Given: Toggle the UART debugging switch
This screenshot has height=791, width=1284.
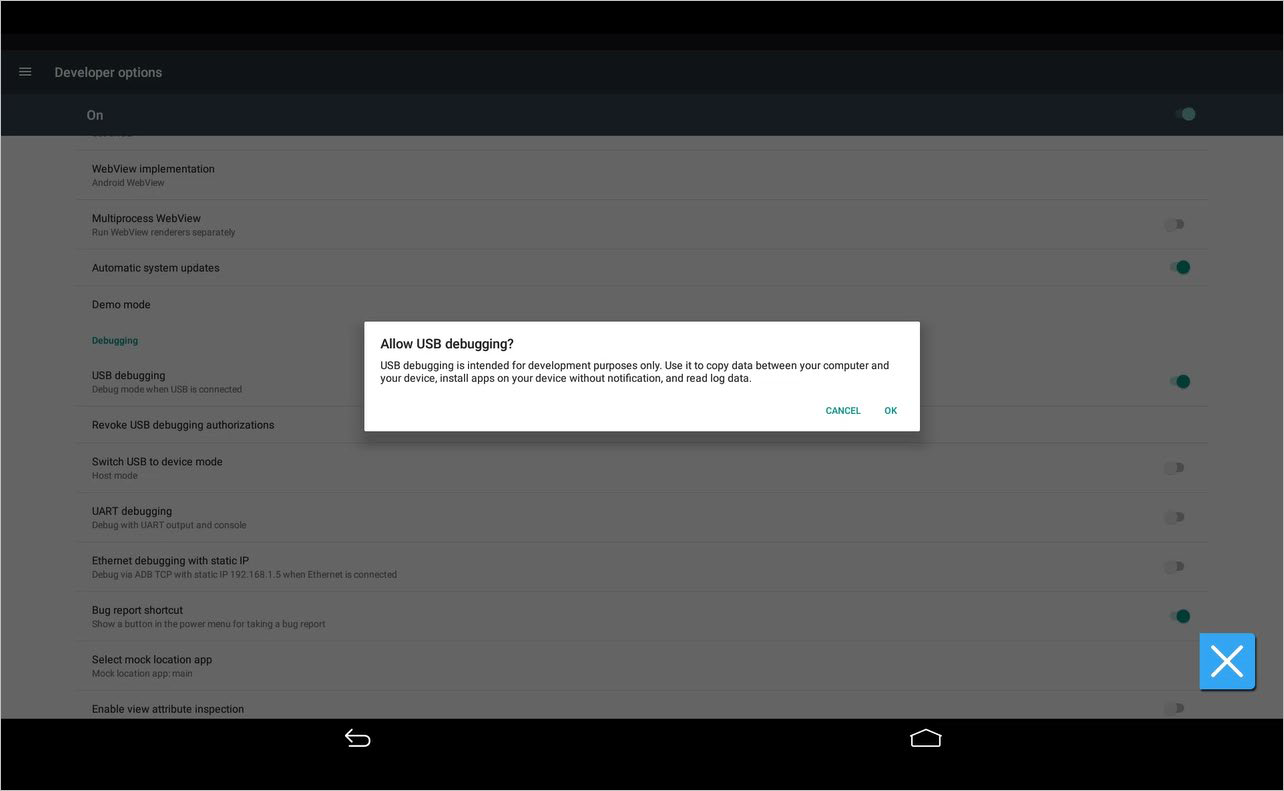Looking at the screenshot, I should pos(1175,517).
